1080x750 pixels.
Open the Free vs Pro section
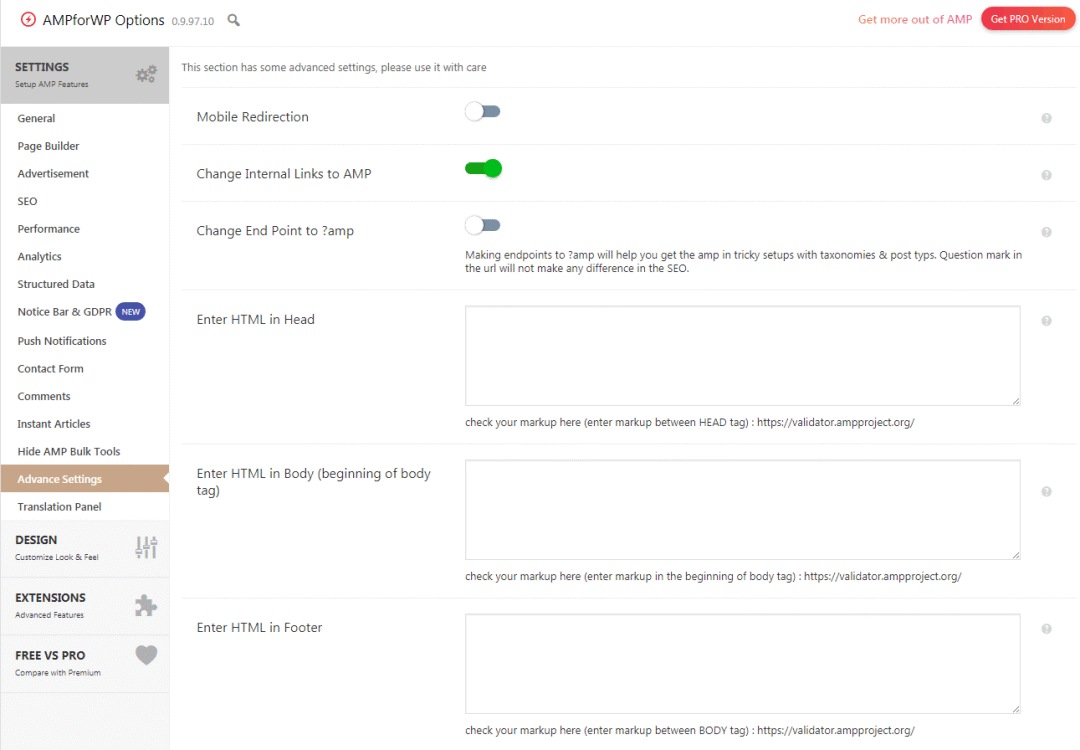pos(85,664)
